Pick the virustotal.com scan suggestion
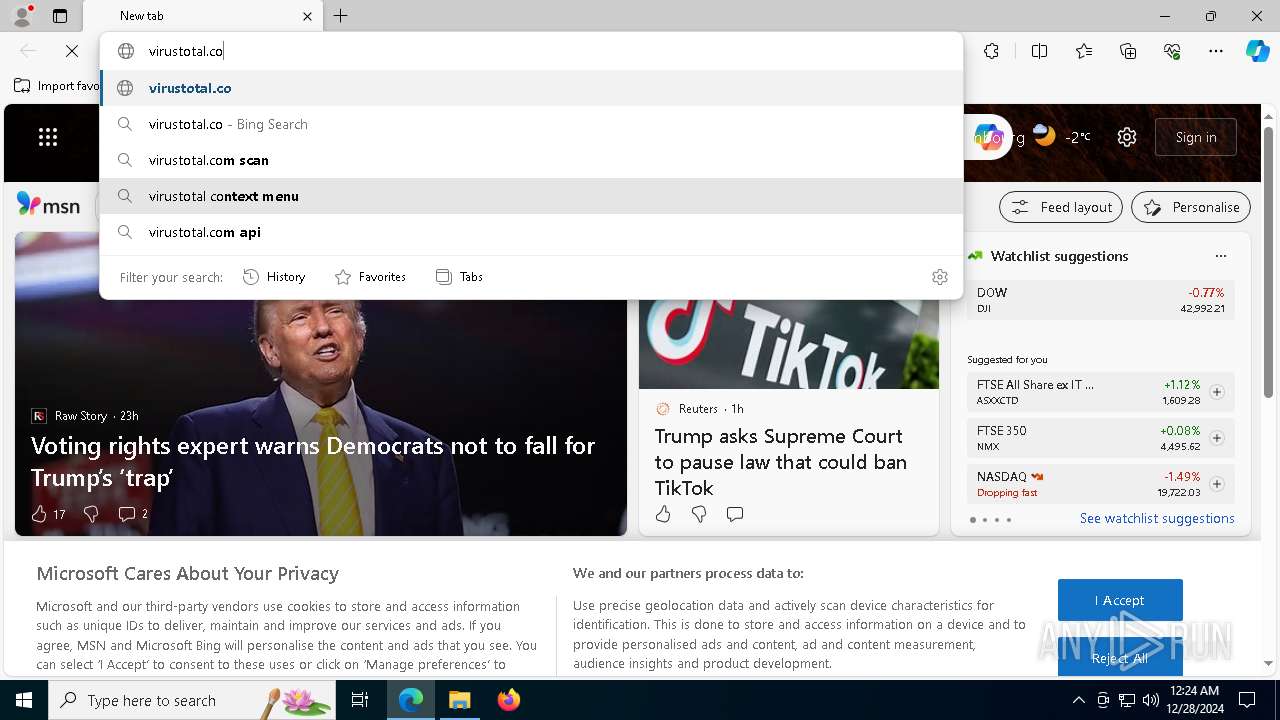The image size is (1280, 720). (531, 160)
